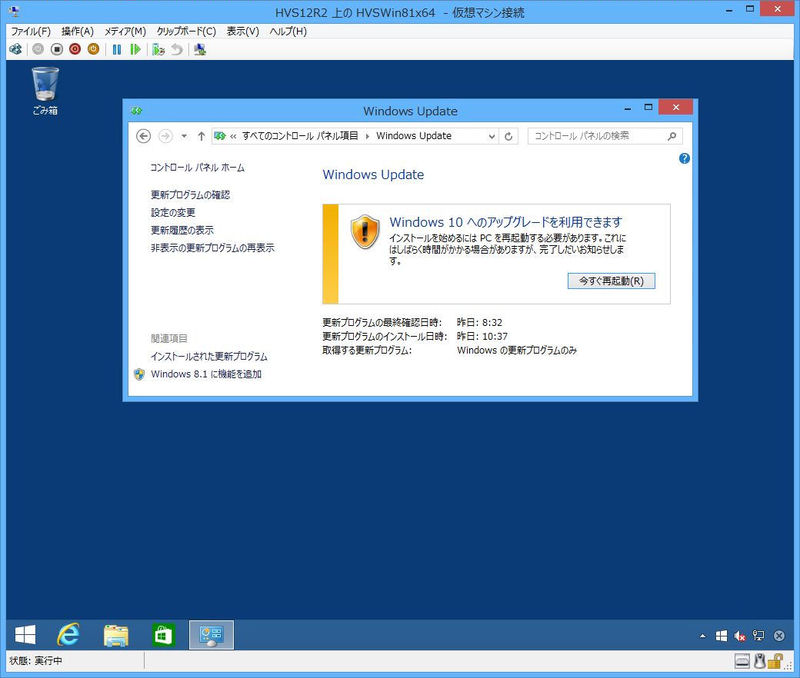Screen dimensions: 800x678
Task: View 更新履歴の表示 link
Action: click(x=182, y=230)
